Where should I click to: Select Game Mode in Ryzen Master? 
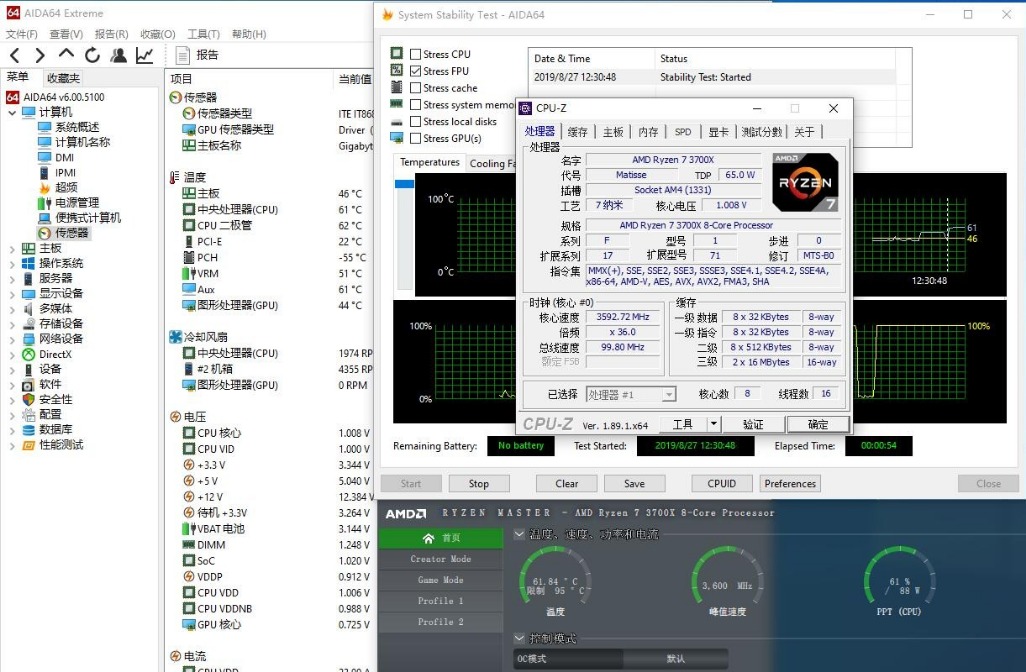point(440,580)
